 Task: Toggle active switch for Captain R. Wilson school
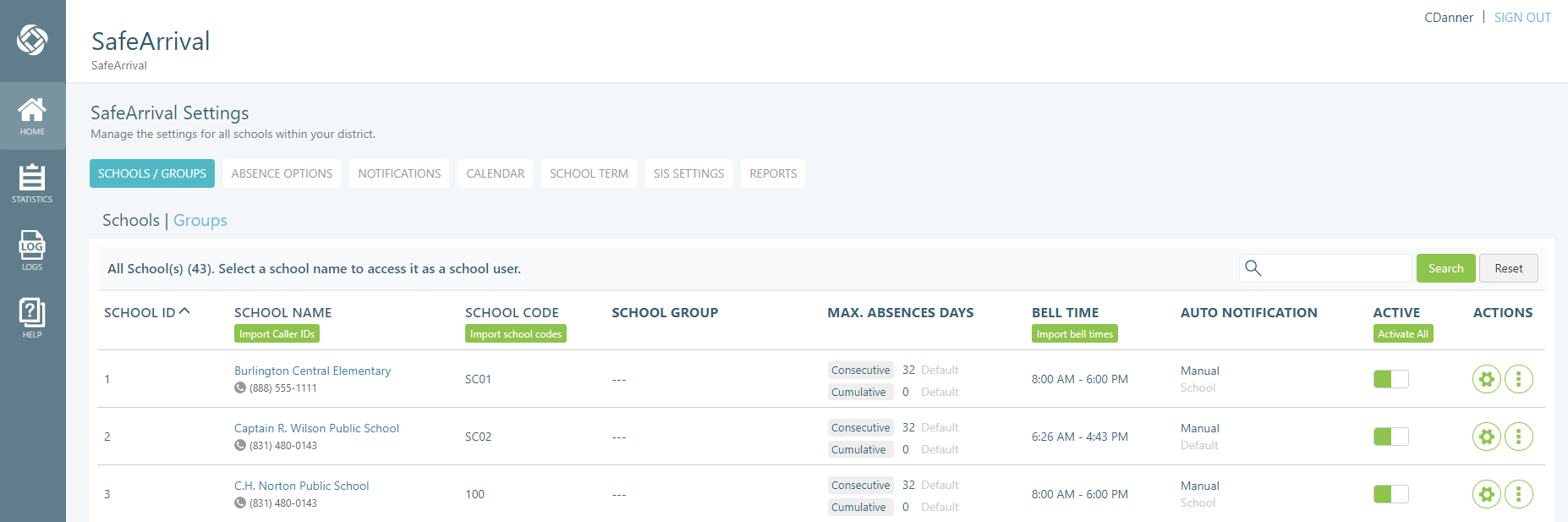1390,437
